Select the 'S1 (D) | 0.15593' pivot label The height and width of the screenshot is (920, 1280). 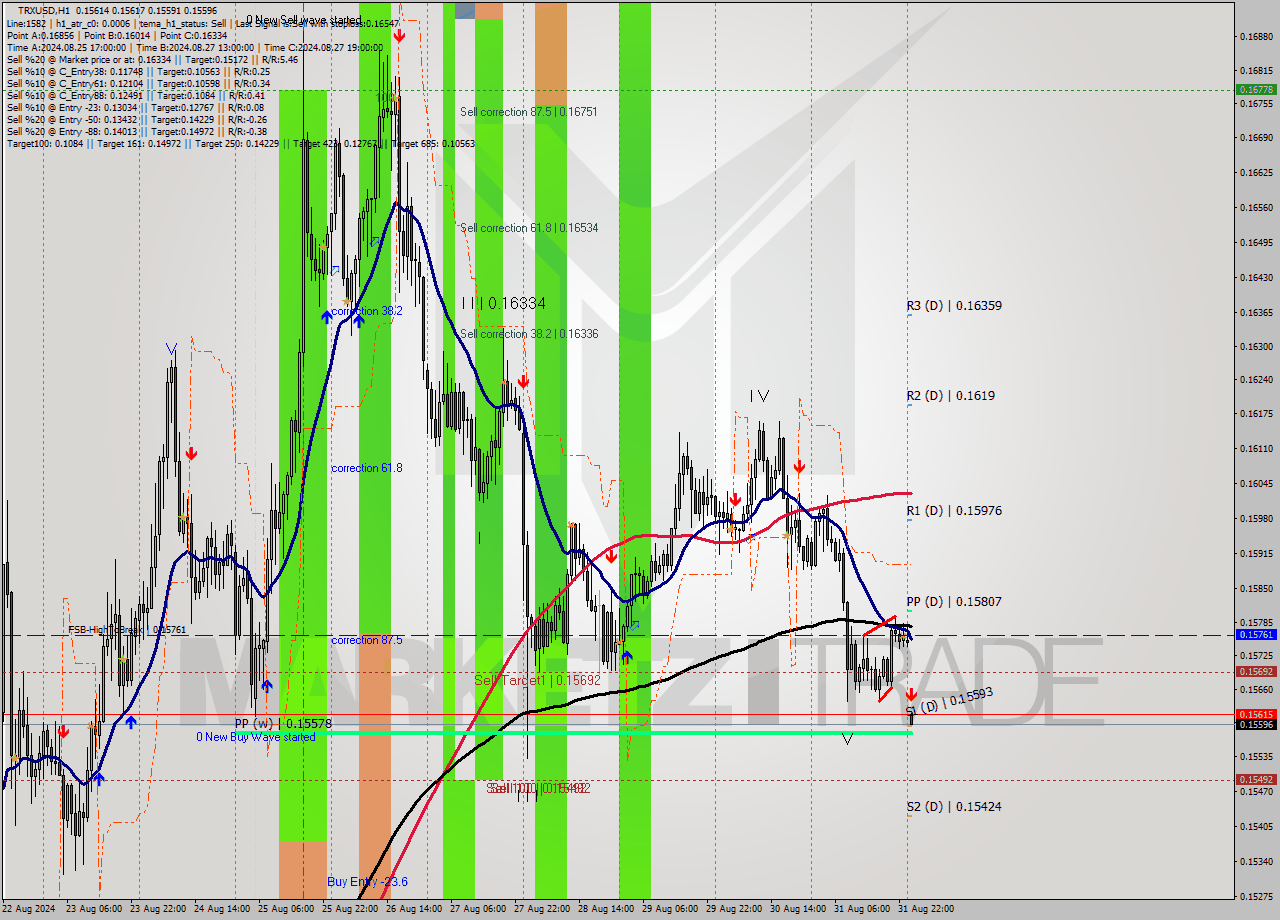[x=949, y=703]
